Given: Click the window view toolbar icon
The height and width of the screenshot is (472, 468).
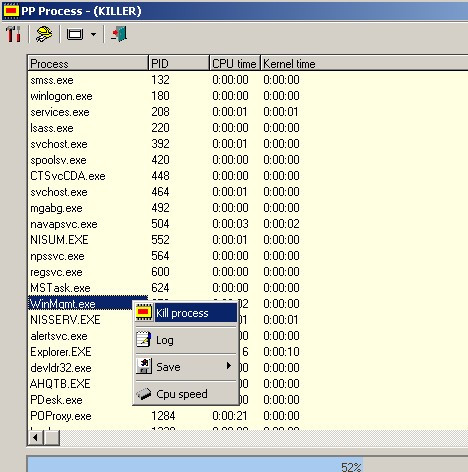Looking at the screenshot, I should click(75, 34).
